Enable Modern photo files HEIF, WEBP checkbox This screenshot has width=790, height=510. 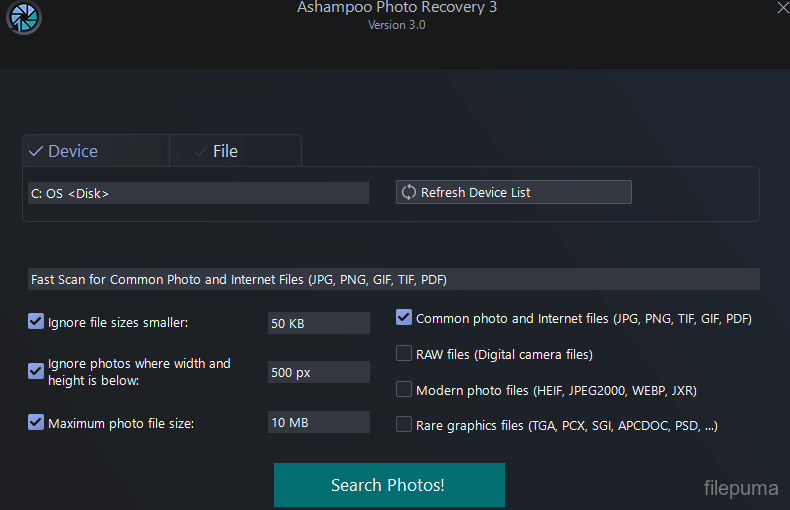(x=404, y=389)
